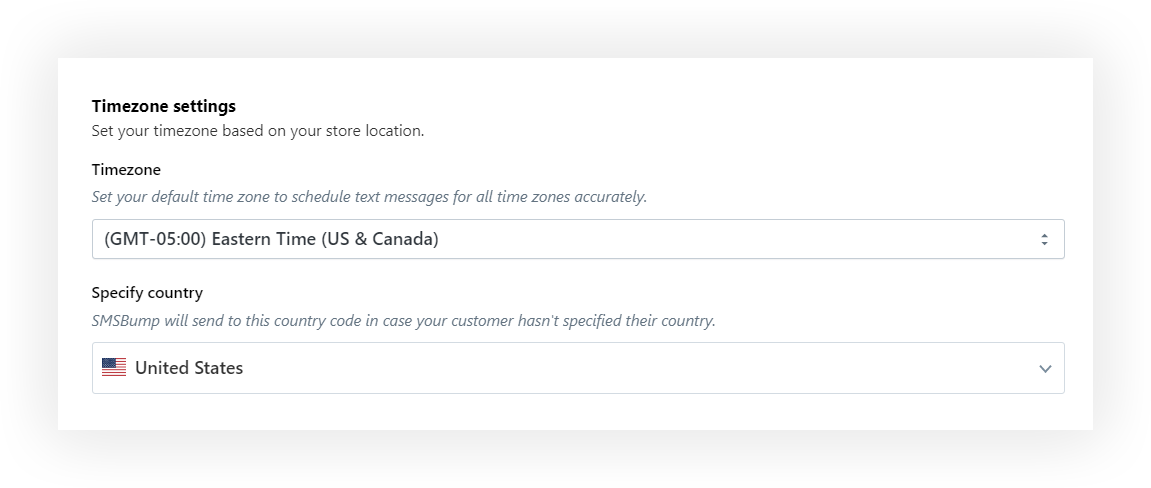Click the Specify country label
1151x488 pixels.
click(147, 293)
